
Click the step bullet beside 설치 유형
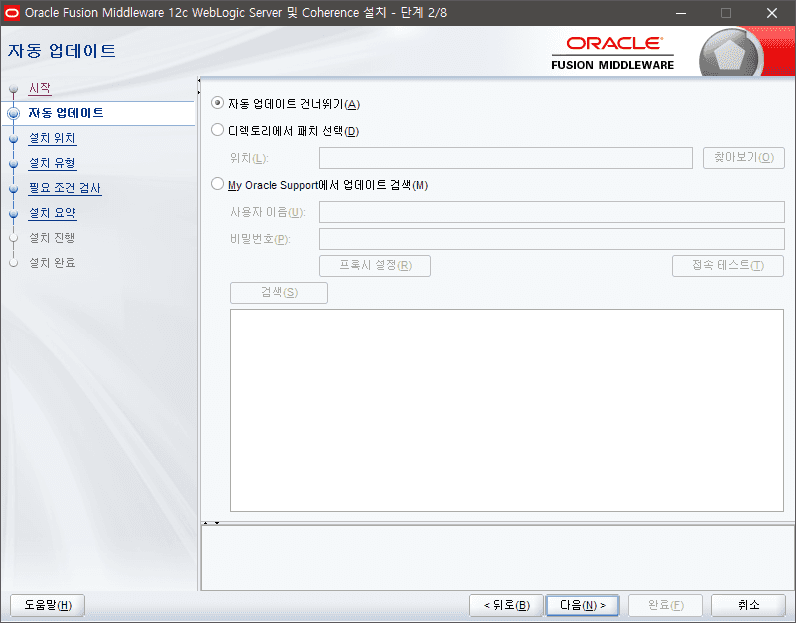[x=14, y=163]
